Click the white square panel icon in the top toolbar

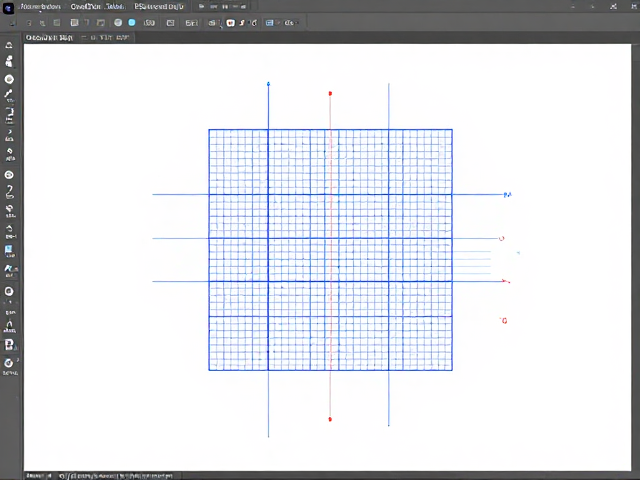(x=74, y=23)
